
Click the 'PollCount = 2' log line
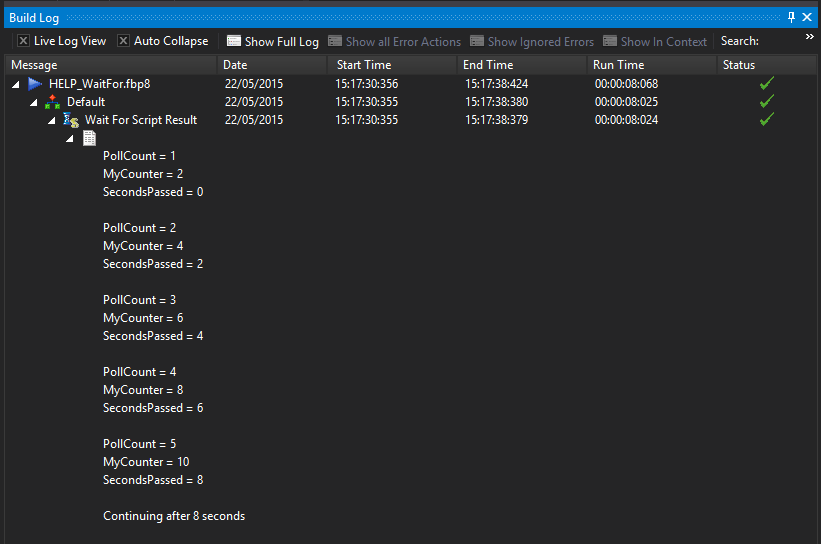[x=139, y=228]
